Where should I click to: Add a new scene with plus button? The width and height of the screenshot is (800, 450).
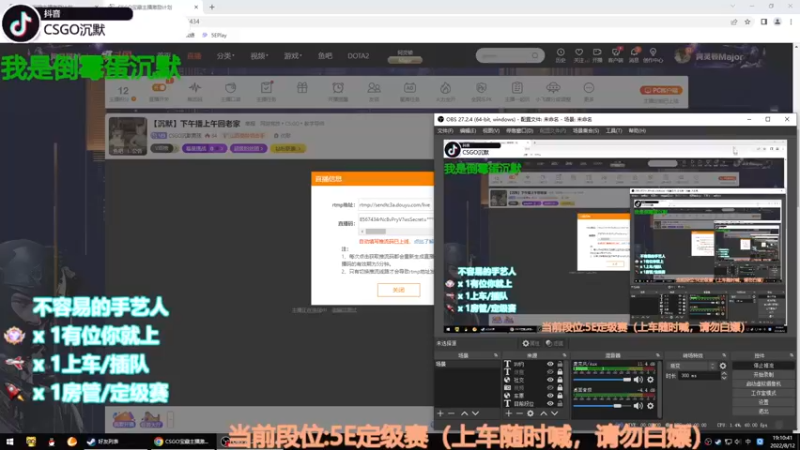(440, 413)
